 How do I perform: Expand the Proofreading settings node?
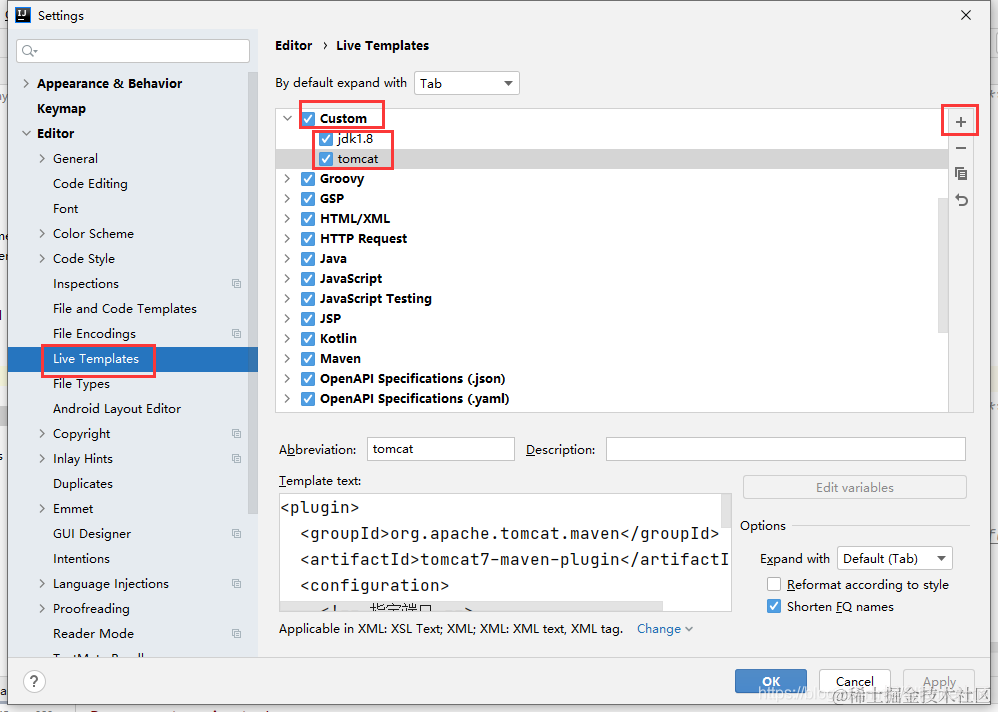(x=42, y=608)
